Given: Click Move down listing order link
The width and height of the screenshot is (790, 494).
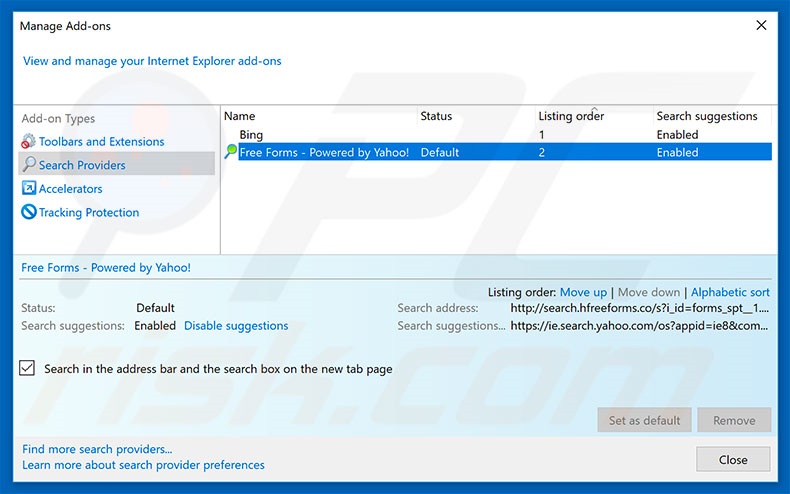Looking at the screenshot, I should (648, 292).
